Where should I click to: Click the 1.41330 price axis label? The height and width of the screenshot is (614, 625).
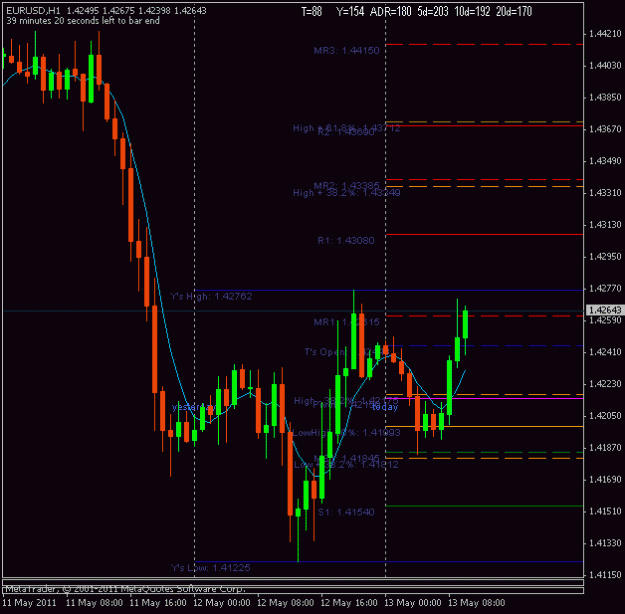pos(605,543)
